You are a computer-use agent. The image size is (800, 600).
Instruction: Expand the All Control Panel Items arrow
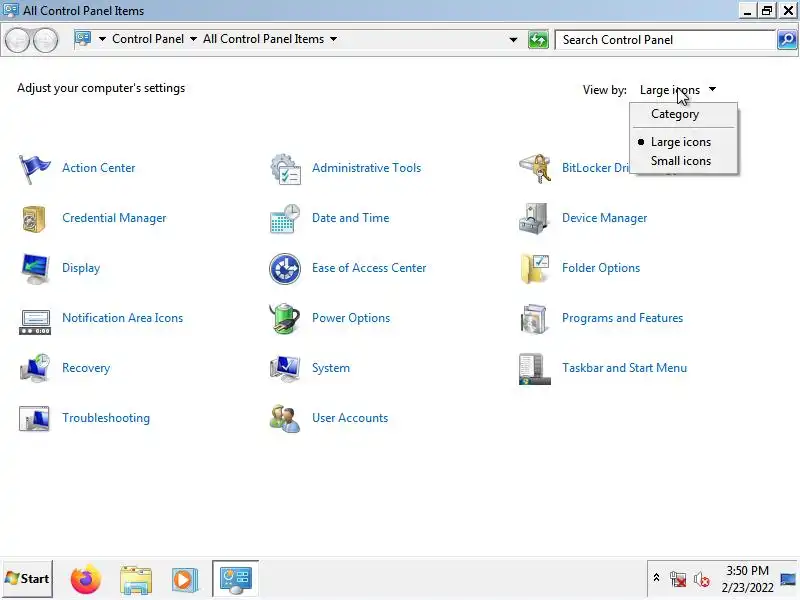pos(333,39)
